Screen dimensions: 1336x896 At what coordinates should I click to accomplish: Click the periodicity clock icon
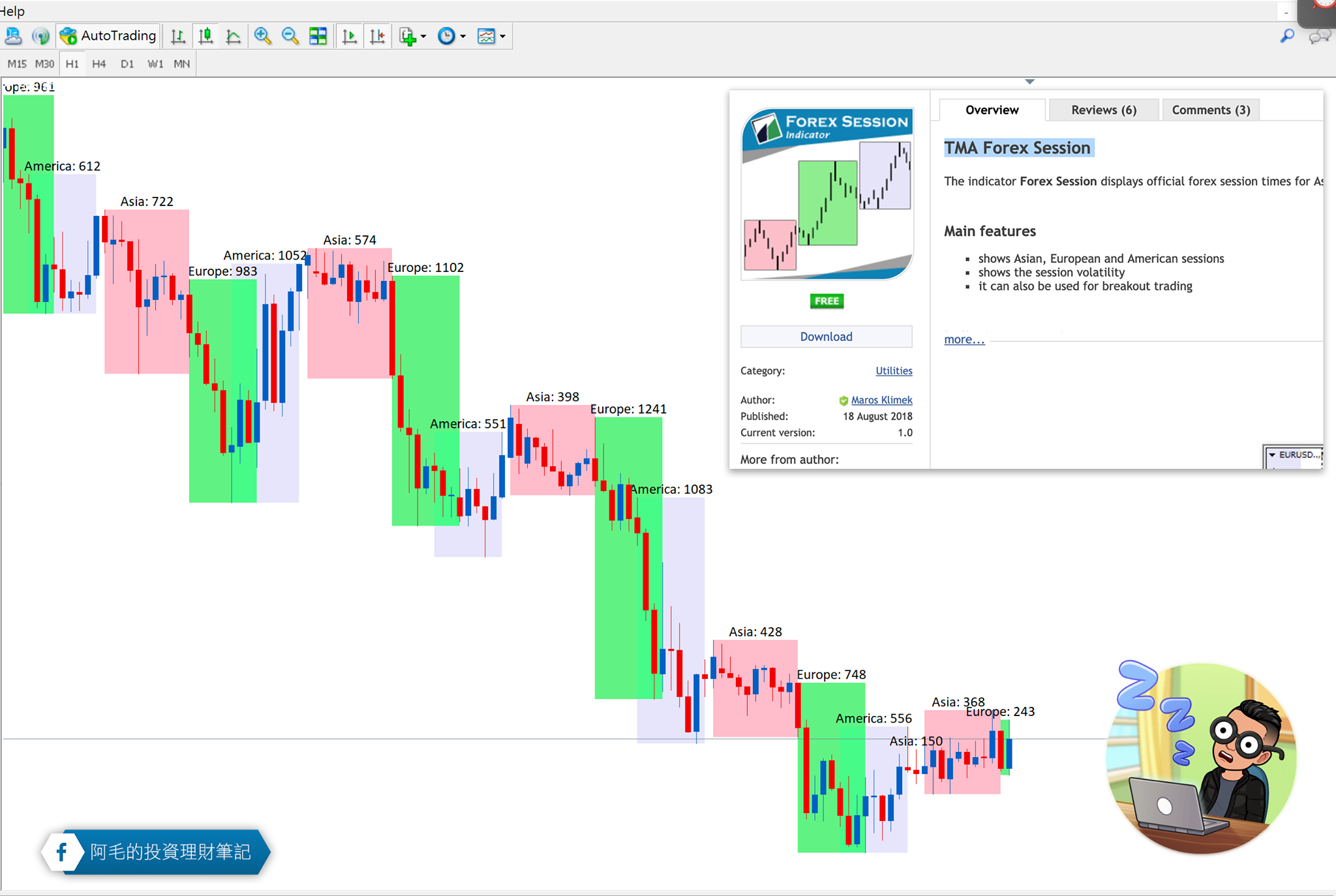[446, 36]
